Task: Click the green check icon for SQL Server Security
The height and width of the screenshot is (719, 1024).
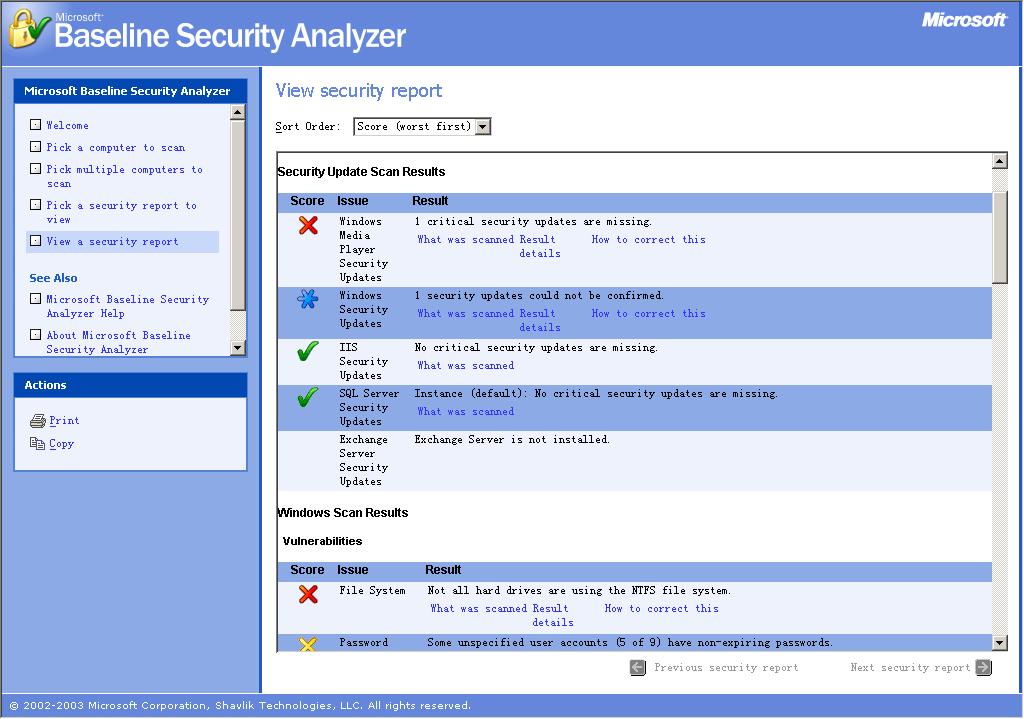Action: (x=308, y=396)
